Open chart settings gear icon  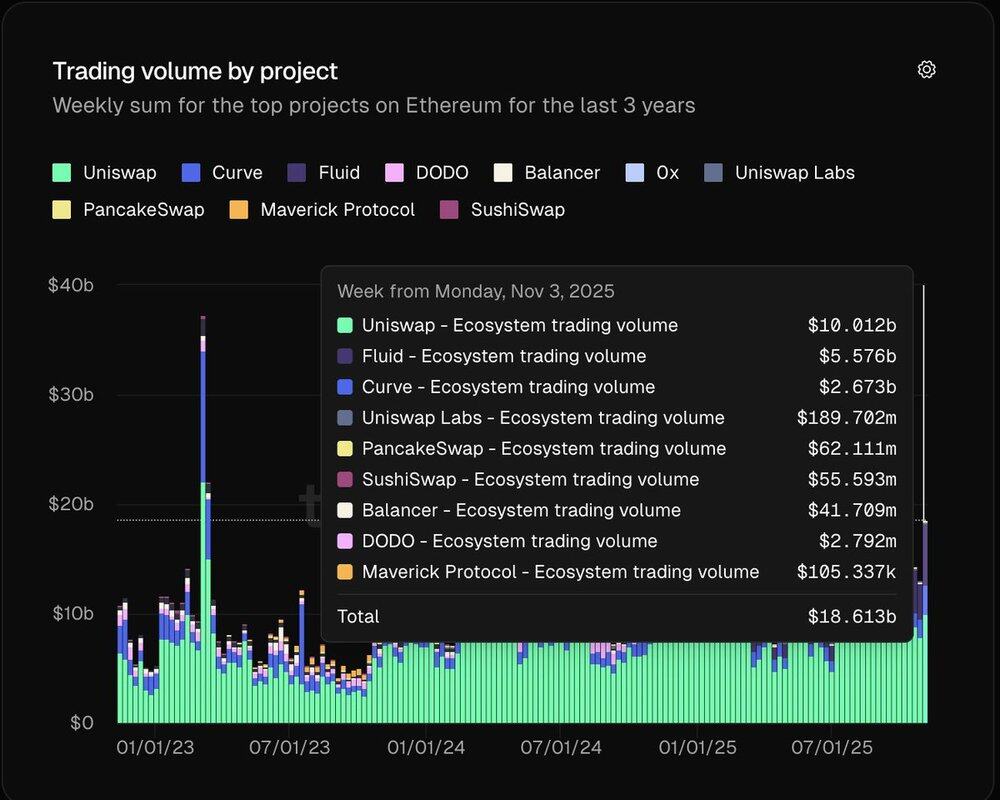click(926, 70)
